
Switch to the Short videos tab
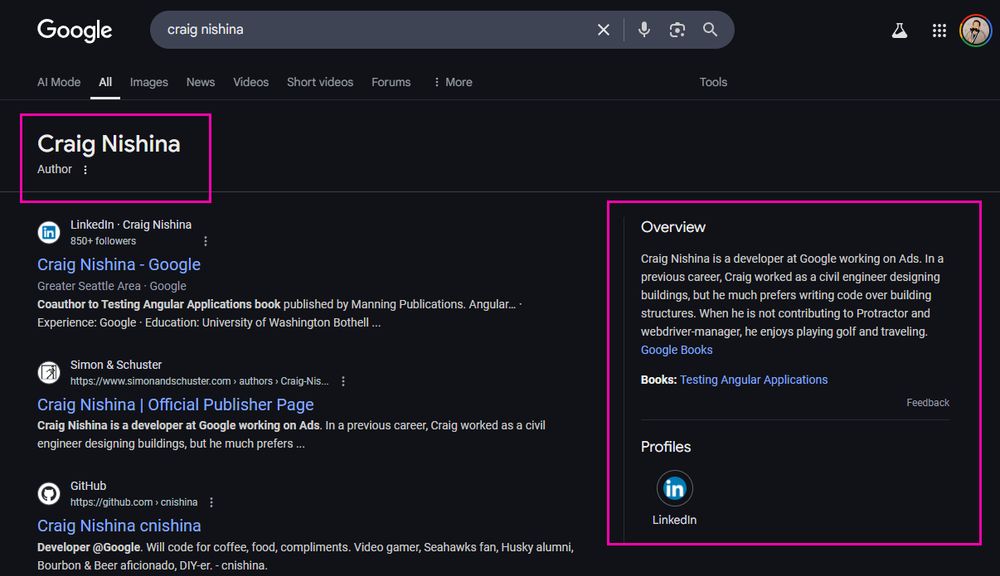(320, 82)
